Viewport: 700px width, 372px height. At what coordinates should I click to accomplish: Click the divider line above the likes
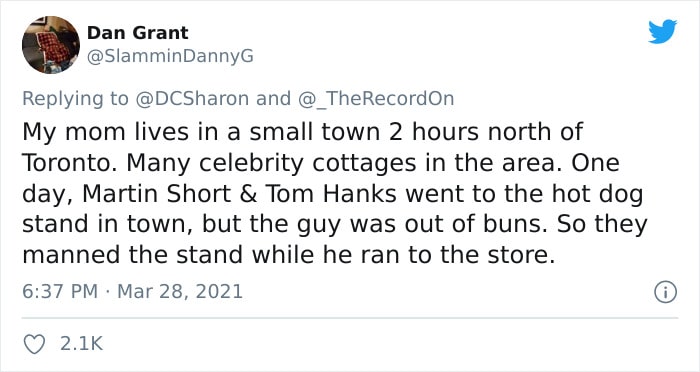(350, 318)
